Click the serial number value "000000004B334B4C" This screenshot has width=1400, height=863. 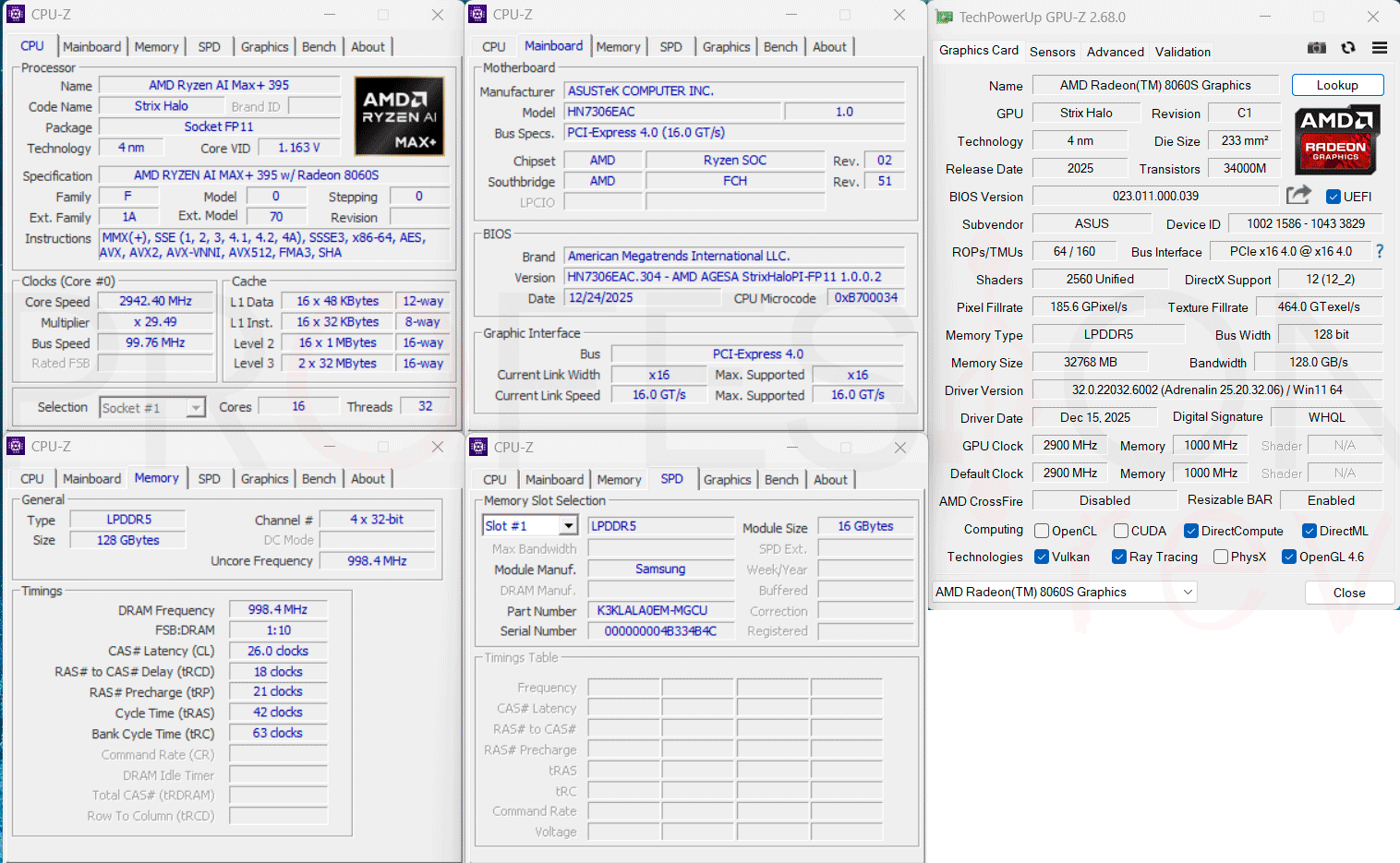pos(660,630)
